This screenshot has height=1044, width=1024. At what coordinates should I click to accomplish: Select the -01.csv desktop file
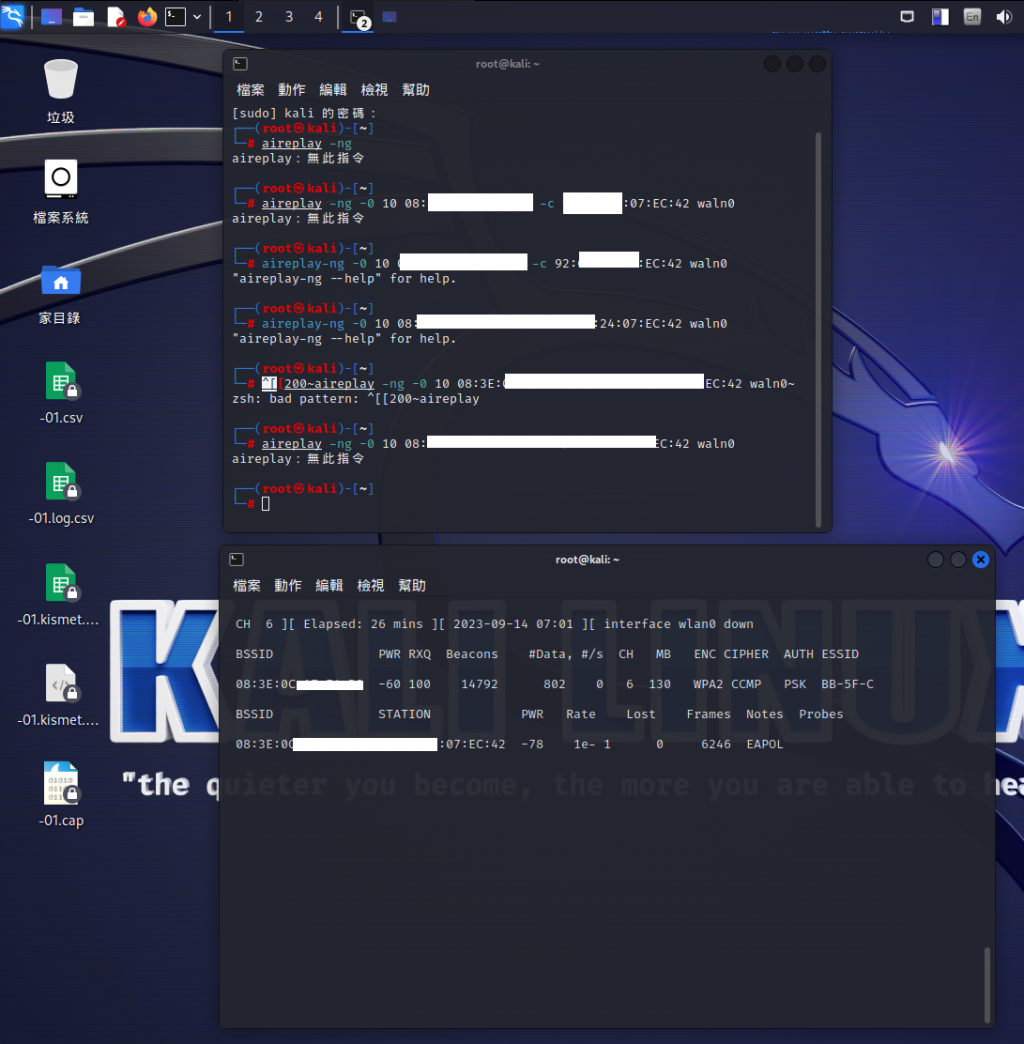61,393
